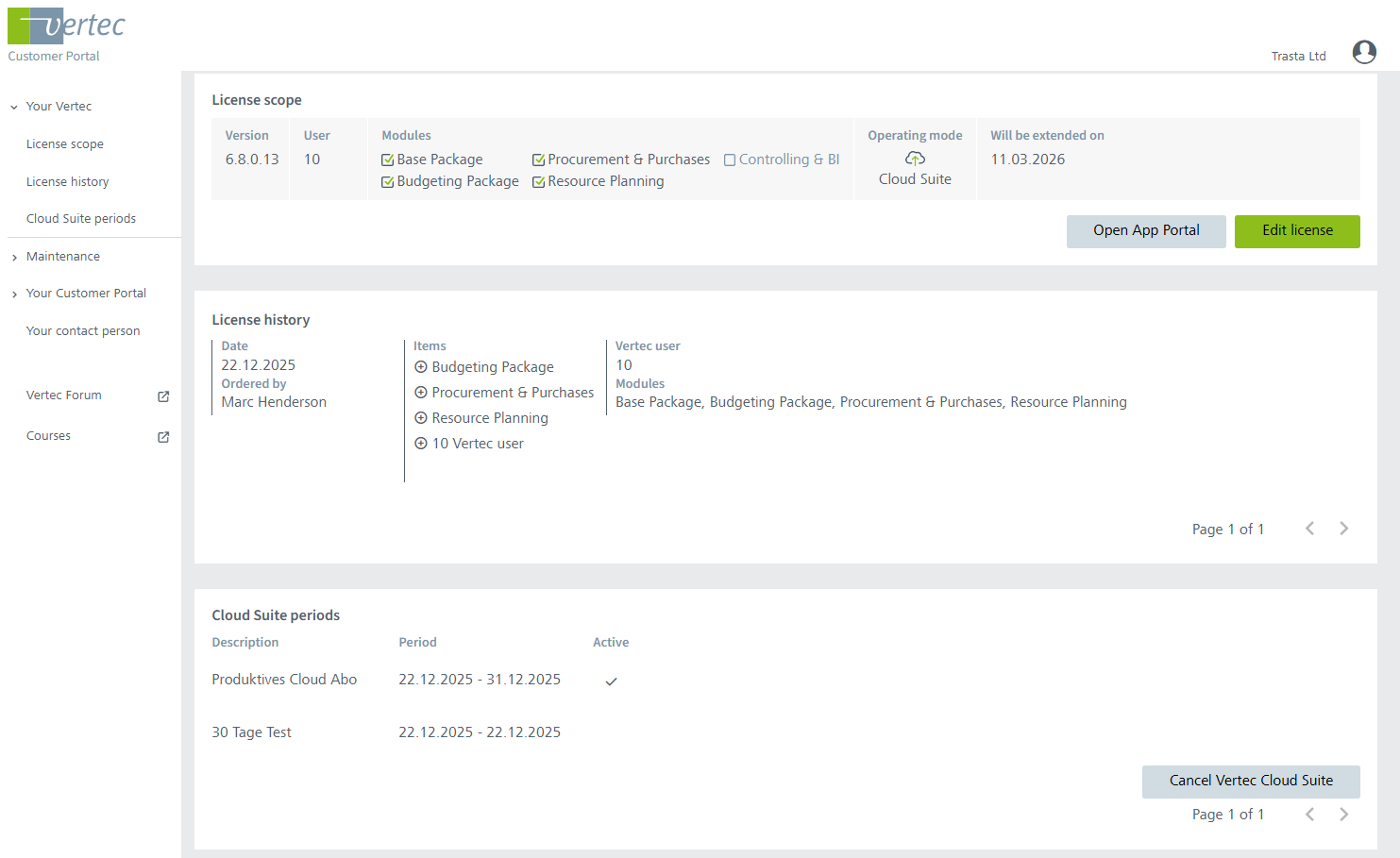The height and width of the screenshot is (858, 1400).
Task: Select License history in the sidebar
Action: tap(67, 182)
